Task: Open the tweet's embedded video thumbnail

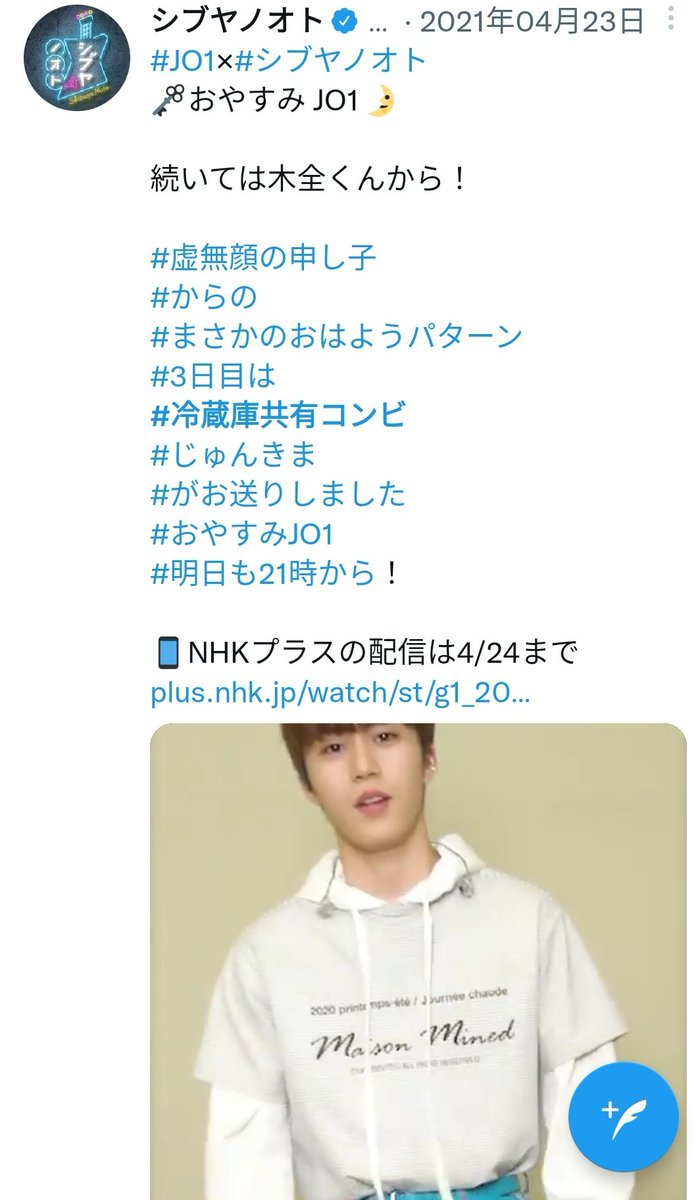Action: 418,961
